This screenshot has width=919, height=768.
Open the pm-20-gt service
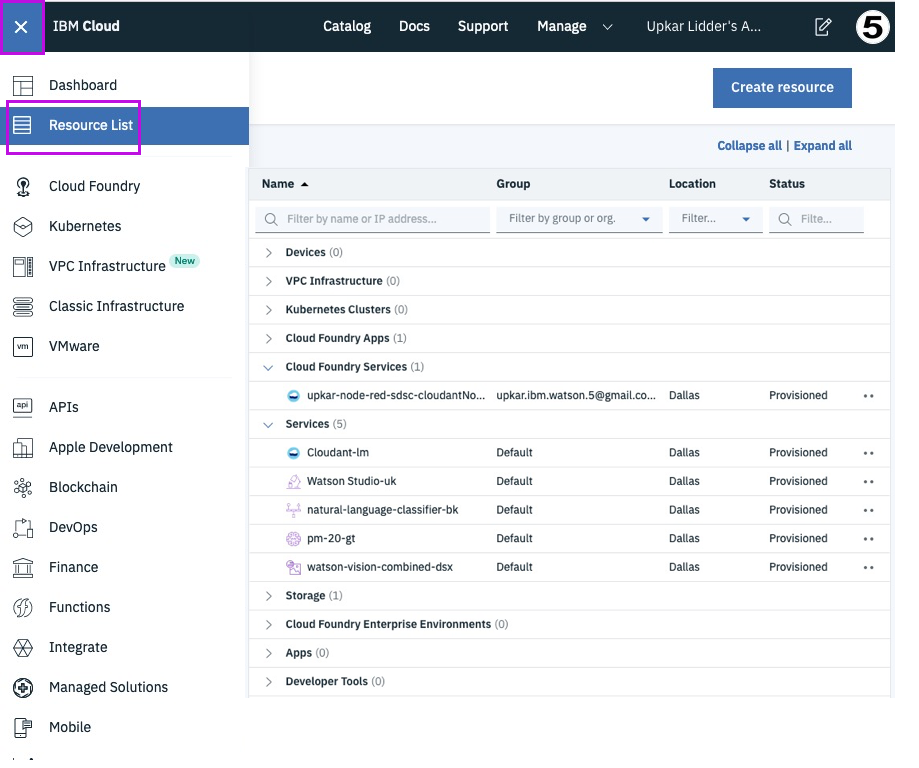[x=331, y=539]
